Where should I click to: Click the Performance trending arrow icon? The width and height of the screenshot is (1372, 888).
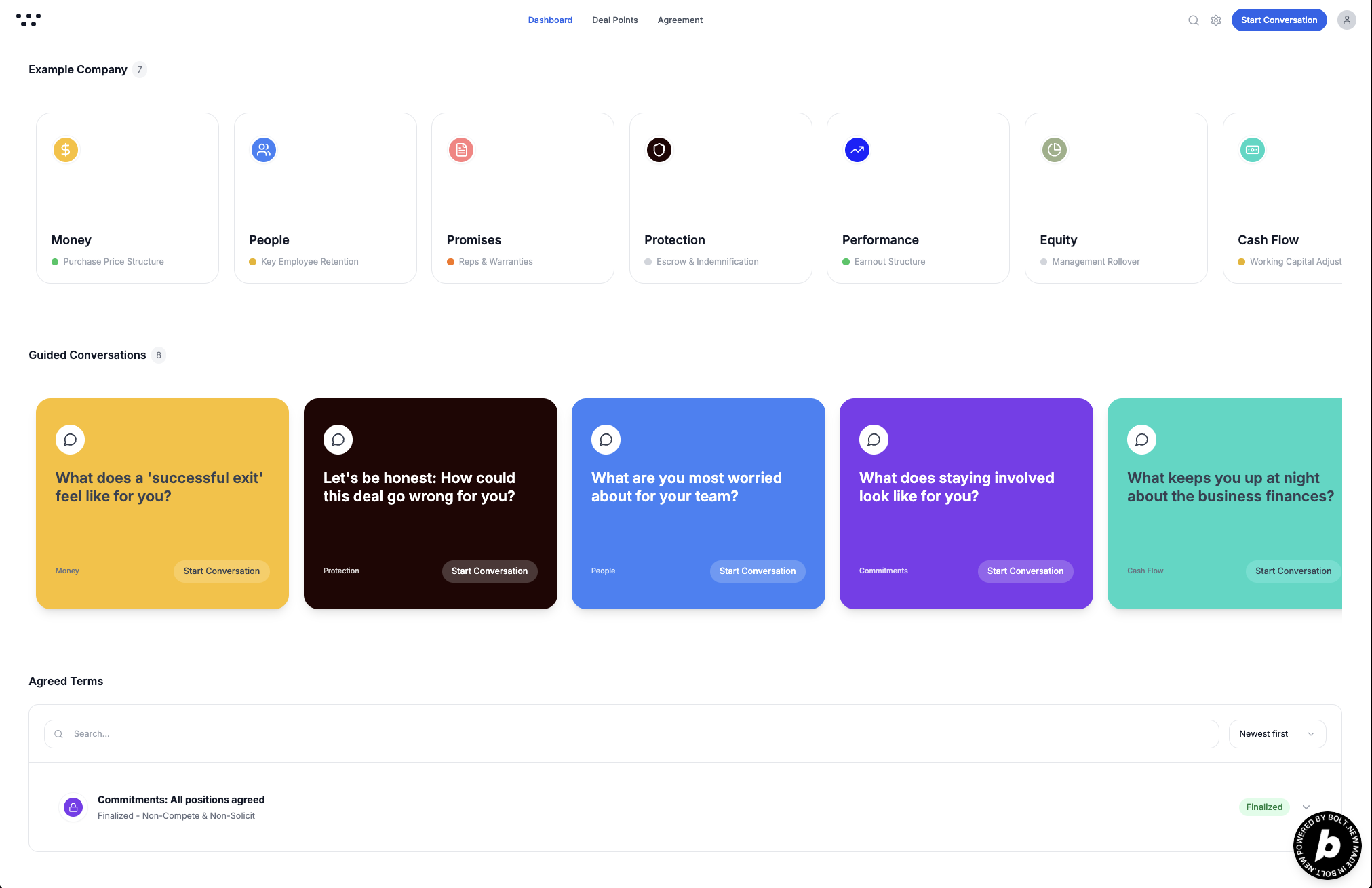[x=857, y=150]
